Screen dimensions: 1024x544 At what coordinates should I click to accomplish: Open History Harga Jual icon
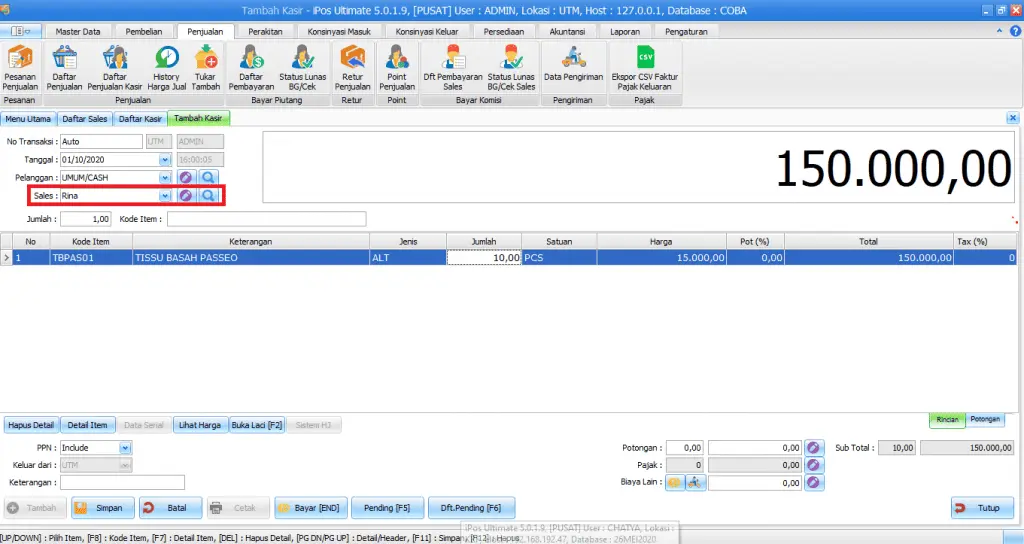[167, 68]
